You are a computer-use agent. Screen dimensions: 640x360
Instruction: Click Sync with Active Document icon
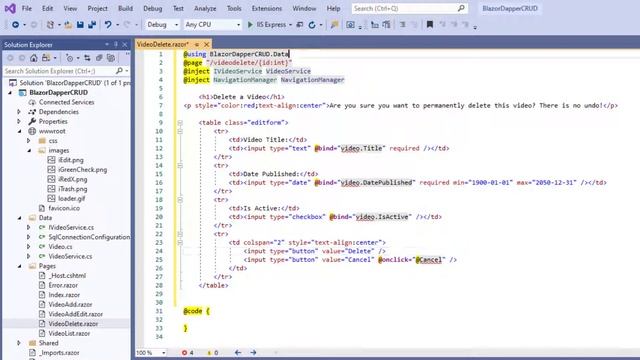[87, 58]
